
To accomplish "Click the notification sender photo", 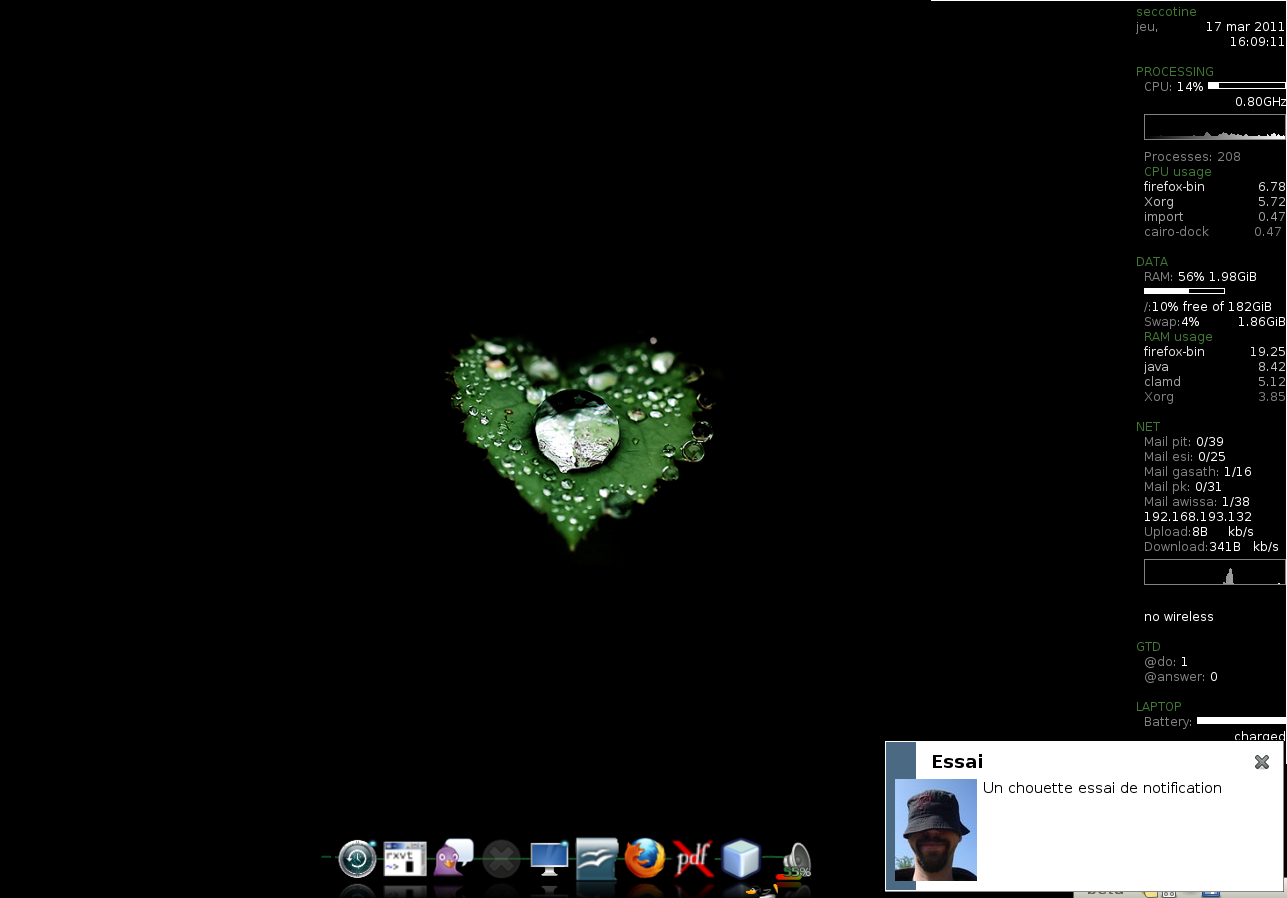I will click(x=936, y=830).
